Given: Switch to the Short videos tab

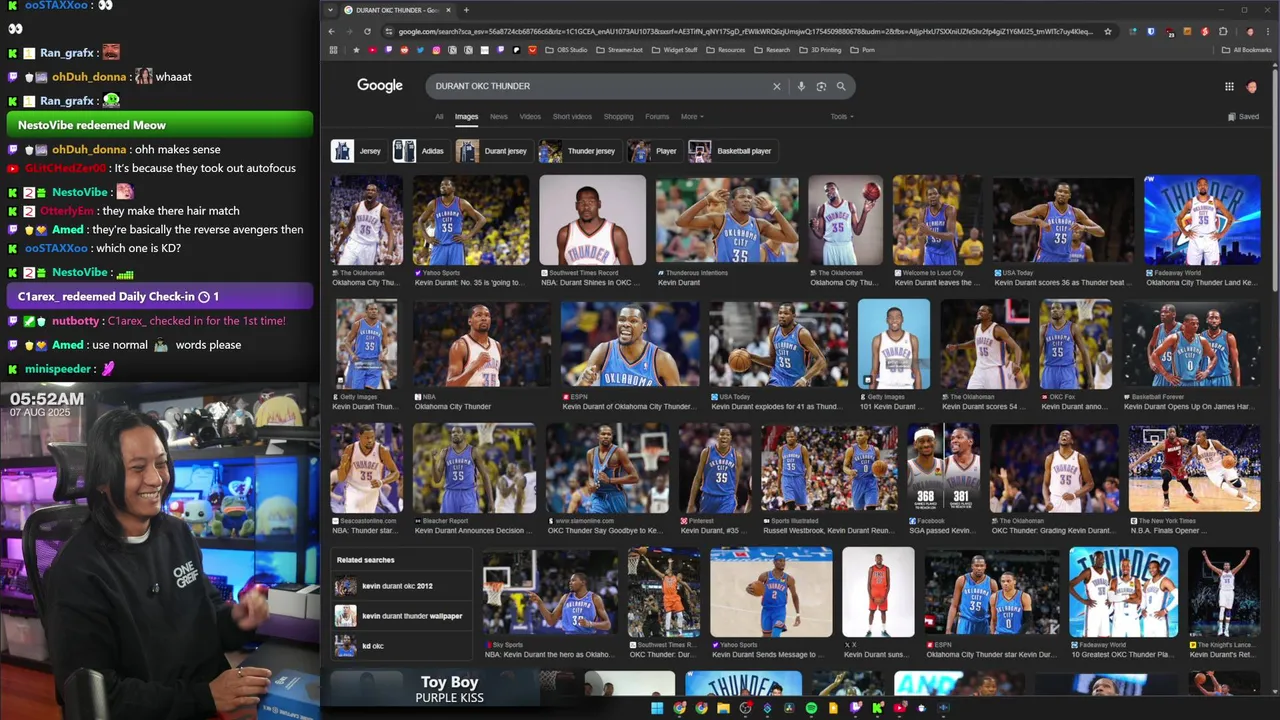Looking at the screenshot, I should click(572, 117).
